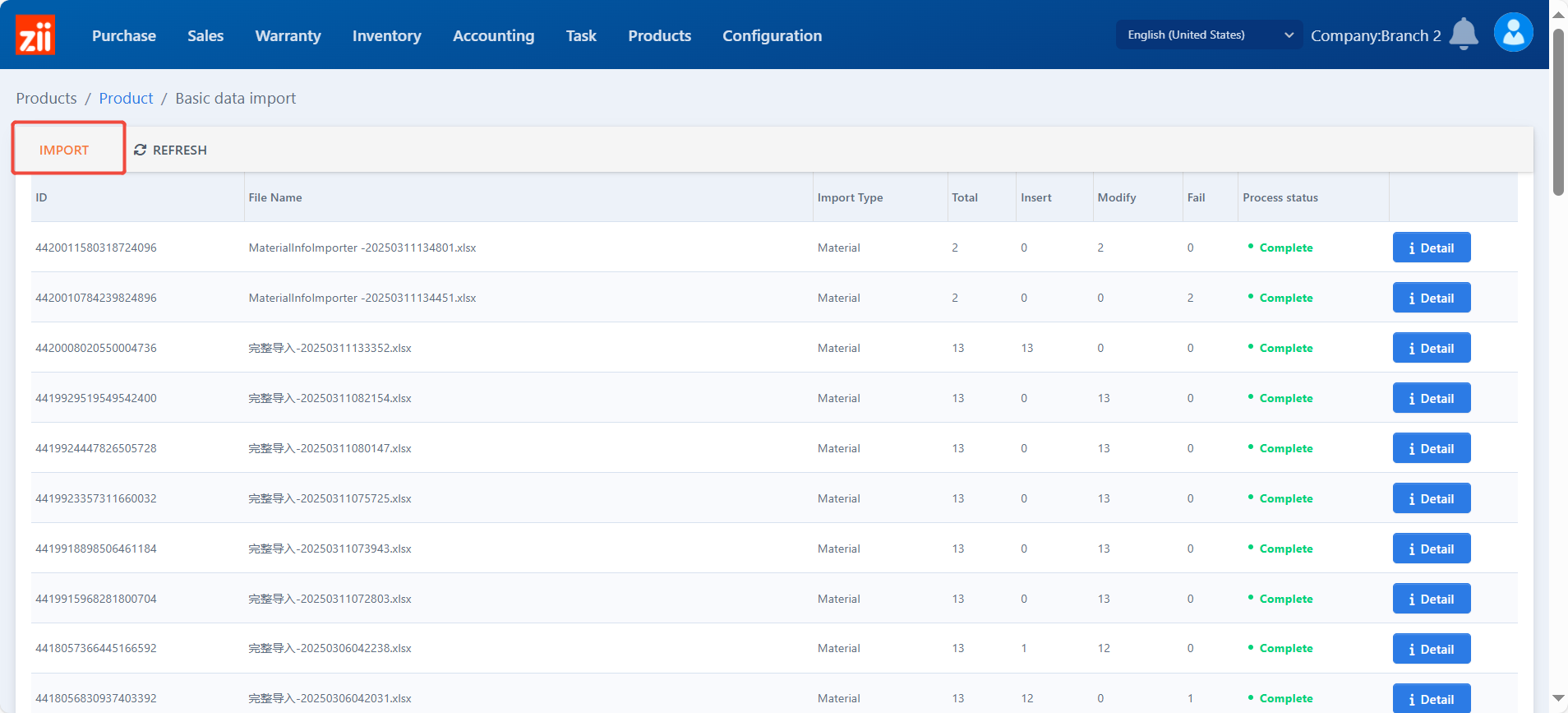This screenshot has width=1568, height=713.
Task: Open the notification bell
Action: coord(1463,35)
